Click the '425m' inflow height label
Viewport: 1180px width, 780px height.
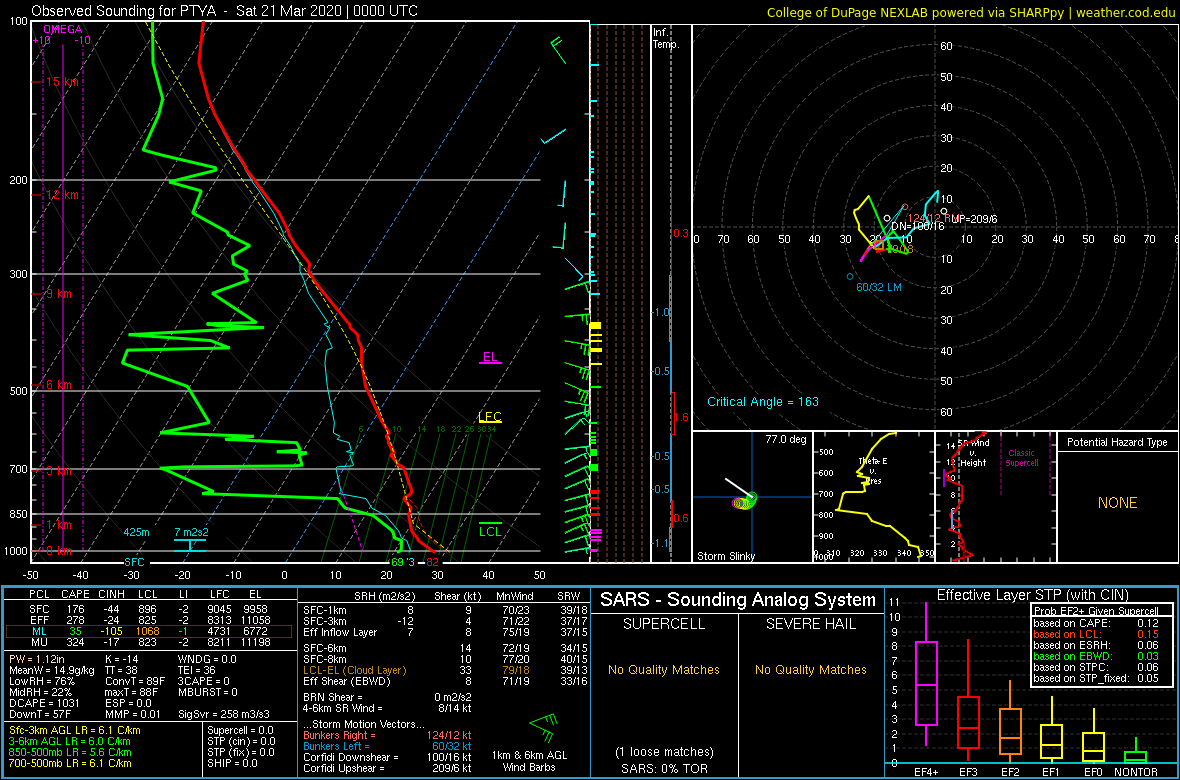[136, 532]
